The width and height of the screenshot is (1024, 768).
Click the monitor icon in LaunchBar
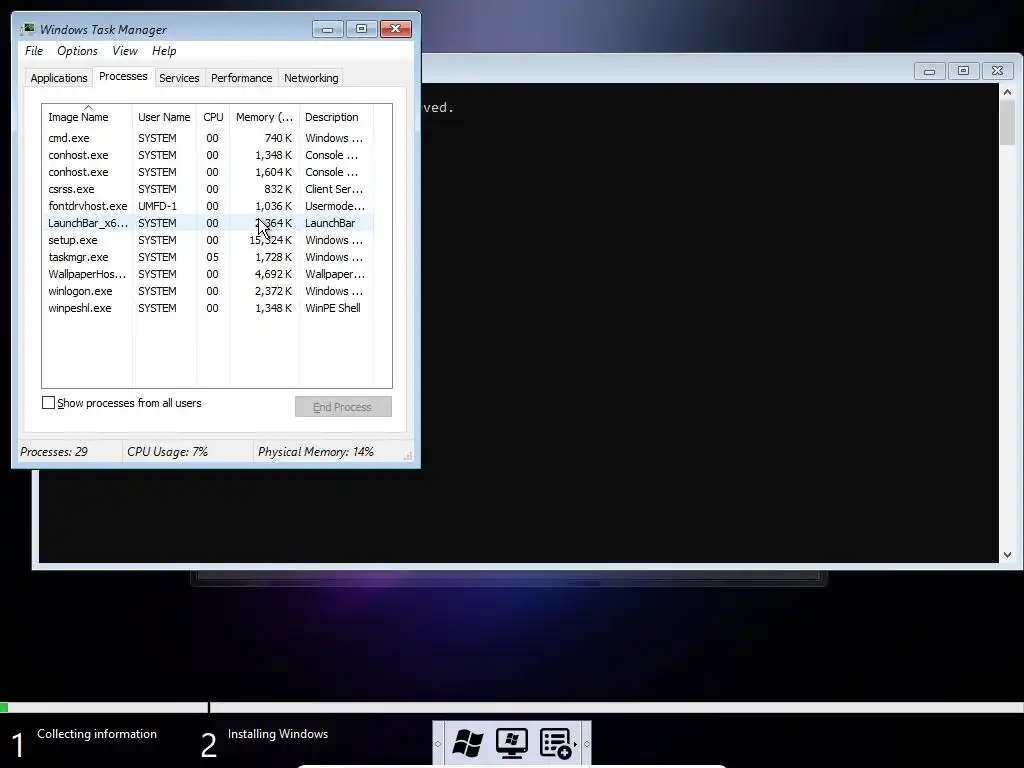click(511, 743)
